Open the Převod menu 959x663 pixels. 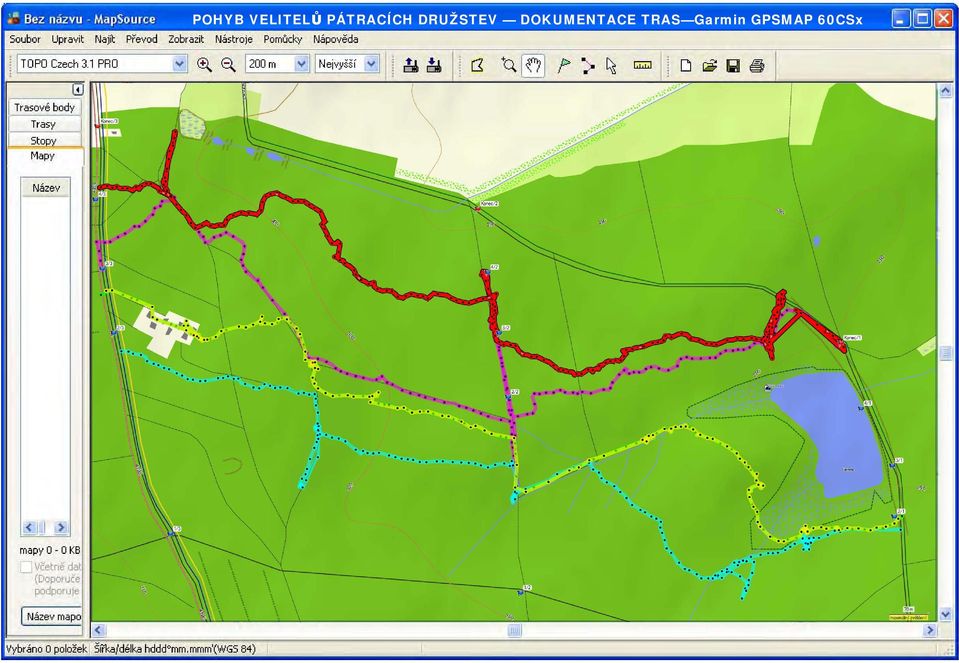click(x=141, y=39)
